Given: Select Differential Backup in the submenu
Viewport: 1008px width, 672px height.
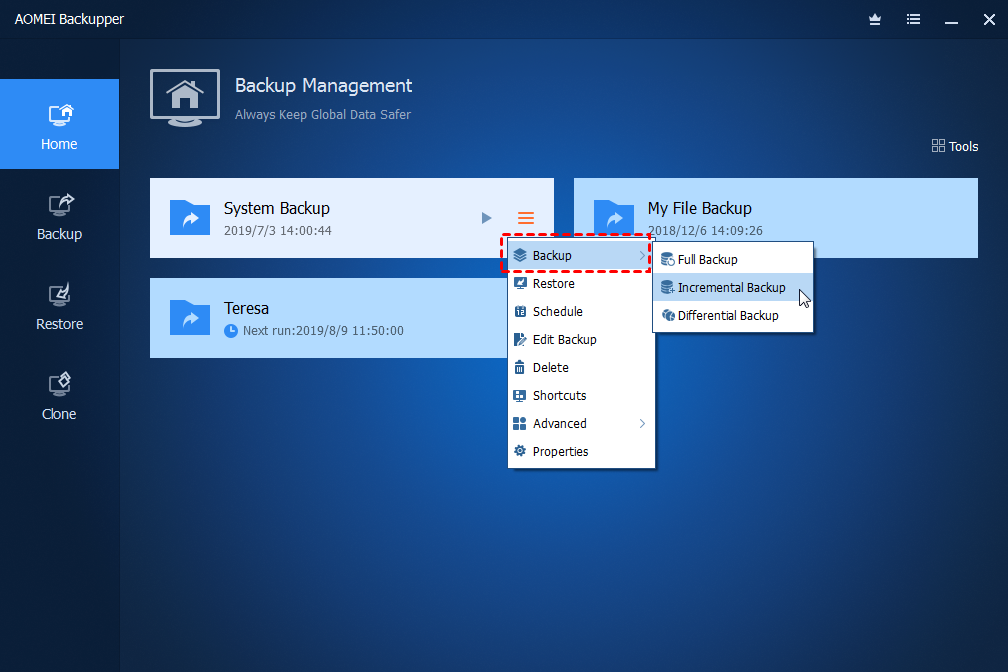Looking at the screenshot, I should click(x=733, y=315).
